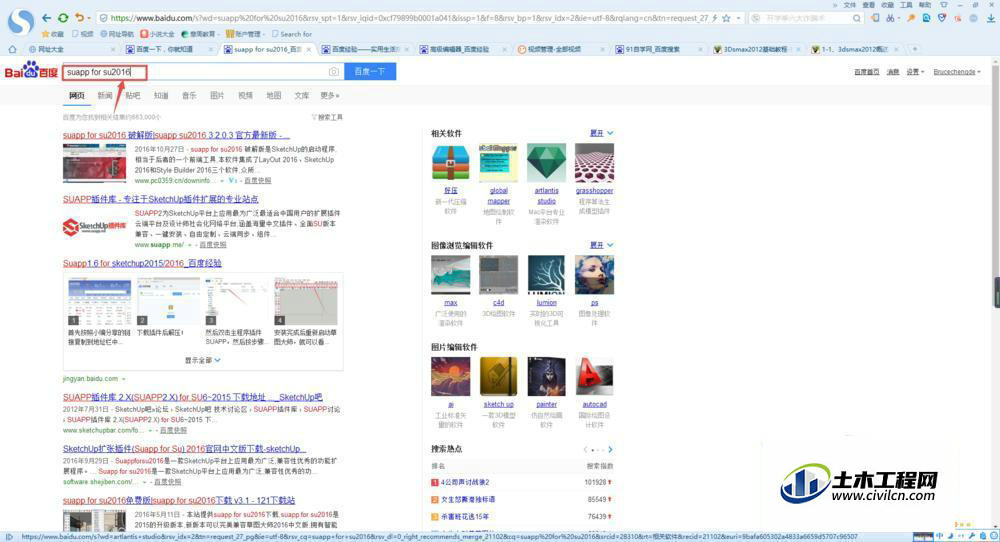Click the home icon left of tabs
Image resolution: width=1000 pixels, height=542 pixels.
click(12, 49)
